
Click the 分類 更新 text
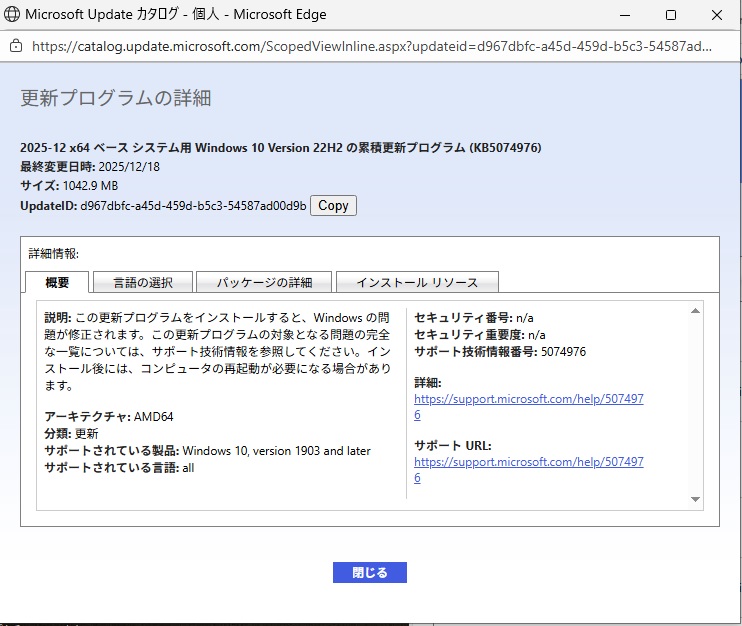point(71,433)
